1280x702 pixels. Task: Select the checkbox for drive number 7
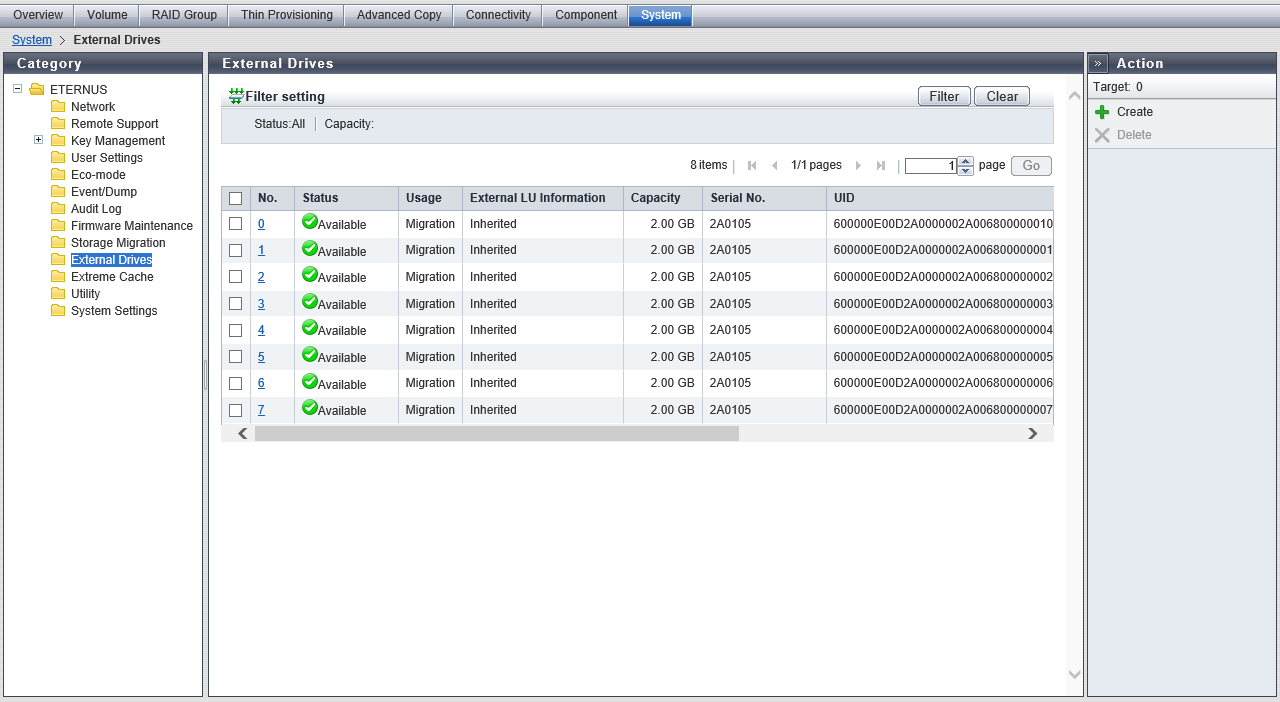coord(235,410)
